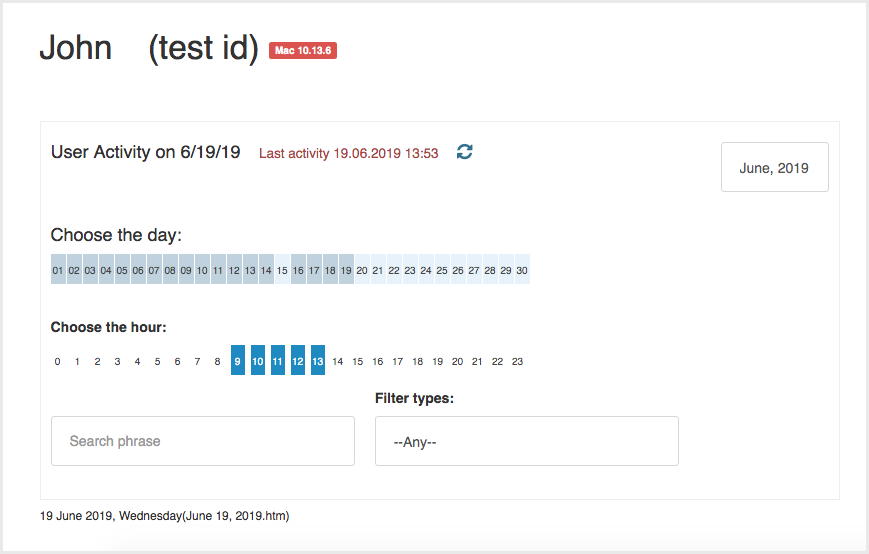Screen dimensions: 869x554
Task: Select day 01 in day chooser
Action: (x=58, y=269)
